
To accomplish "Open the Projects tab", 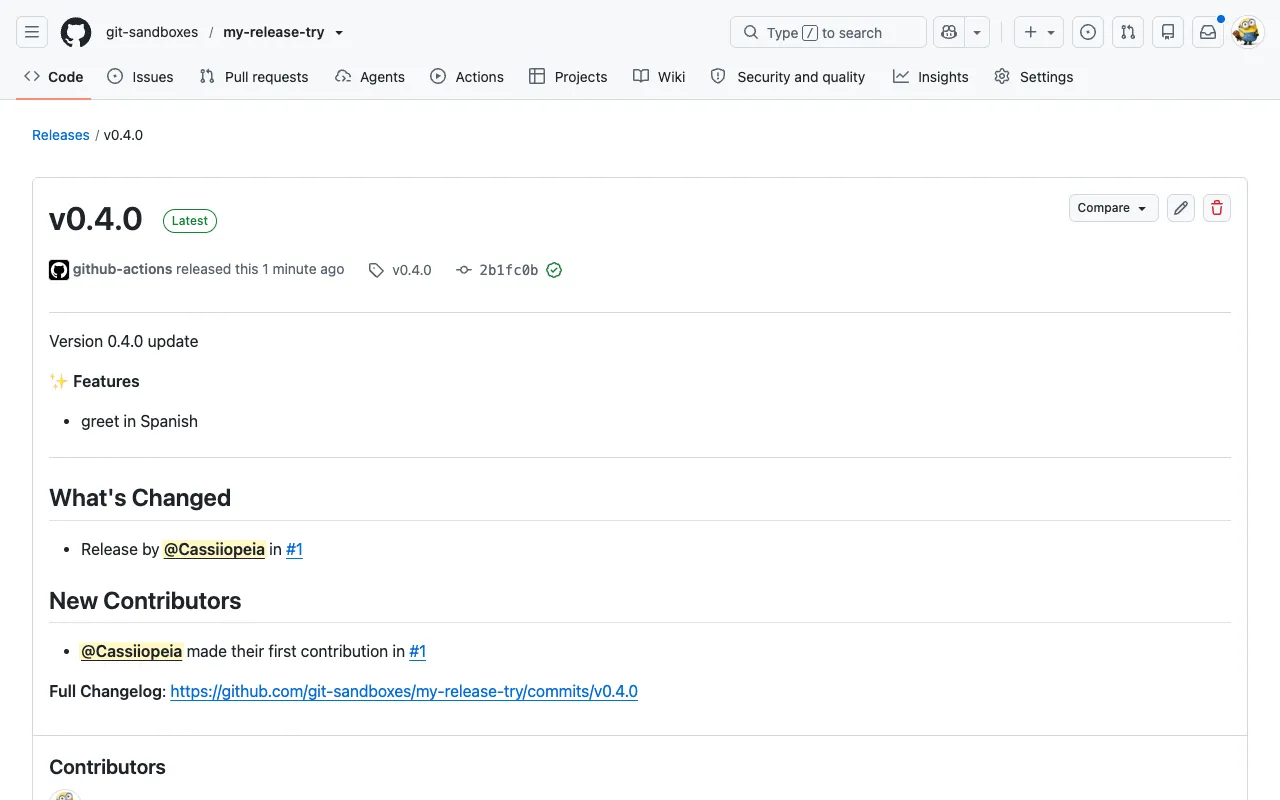I will (x=568, y=77).
